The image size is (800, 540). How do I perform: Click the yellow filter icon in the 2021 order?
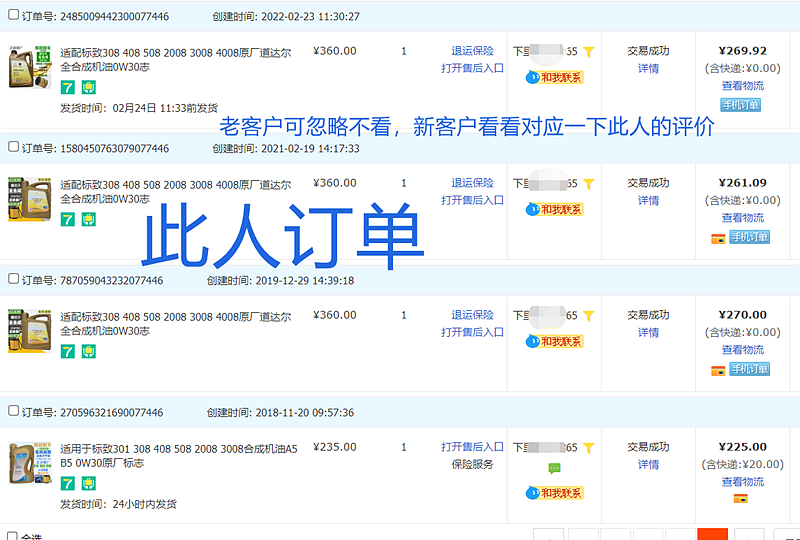[x=589, y=184]
